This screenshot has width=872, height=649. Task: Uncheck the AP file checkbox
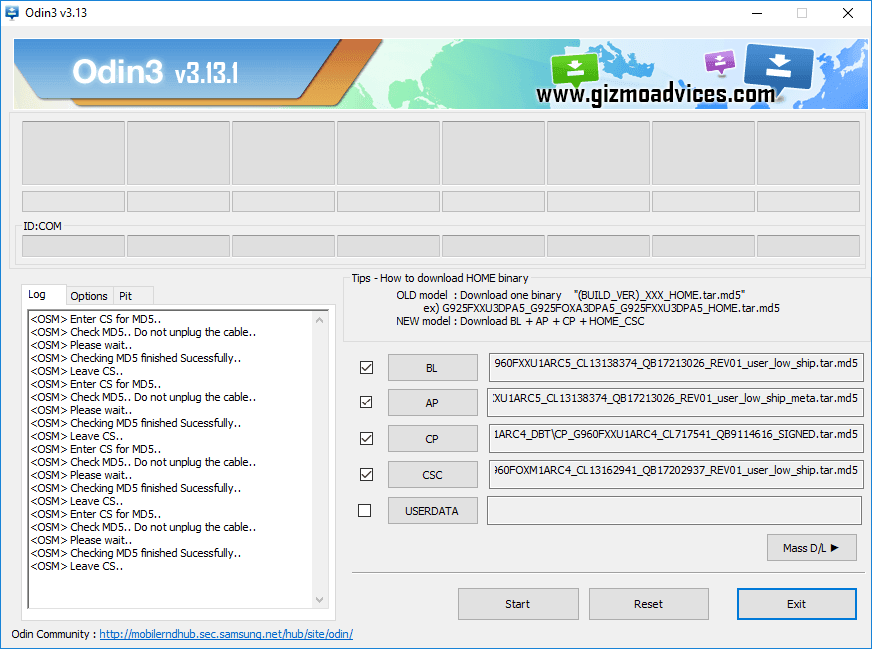366,402
